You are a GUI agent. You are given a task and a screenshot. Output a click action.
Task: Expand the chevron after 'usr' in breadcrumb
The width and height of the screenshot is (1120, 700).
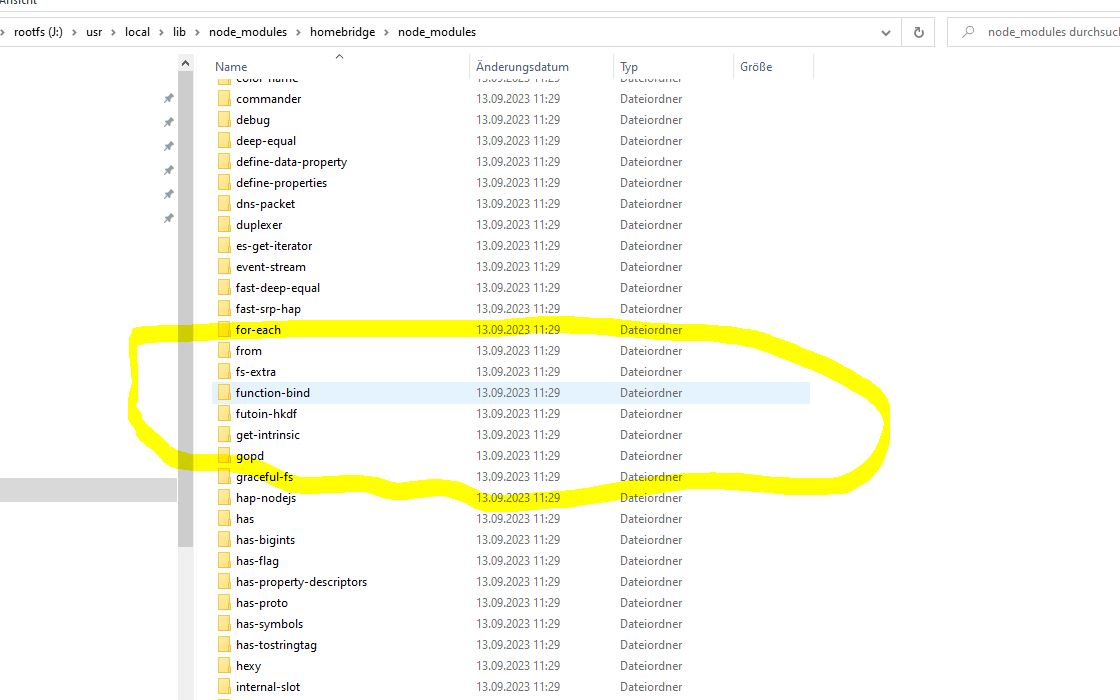(113, 32)
